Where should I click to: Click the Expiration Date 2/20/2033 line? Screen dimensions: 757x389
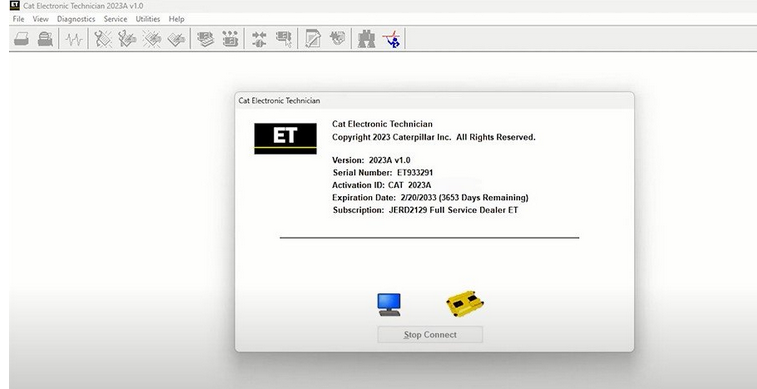[x=430, y=197]
